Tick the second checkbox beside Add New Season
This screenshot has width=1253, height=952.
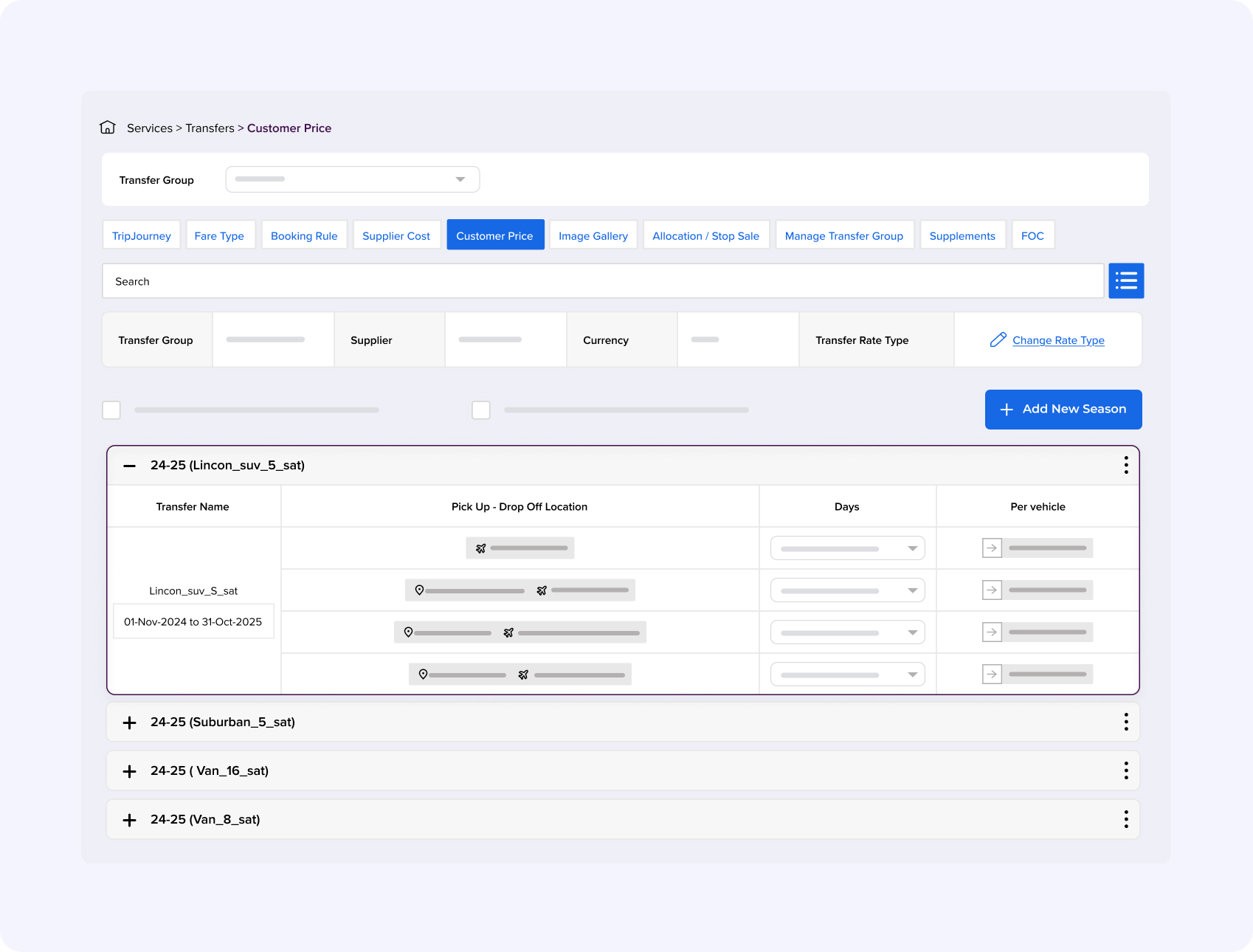click(x=481, y=410)
